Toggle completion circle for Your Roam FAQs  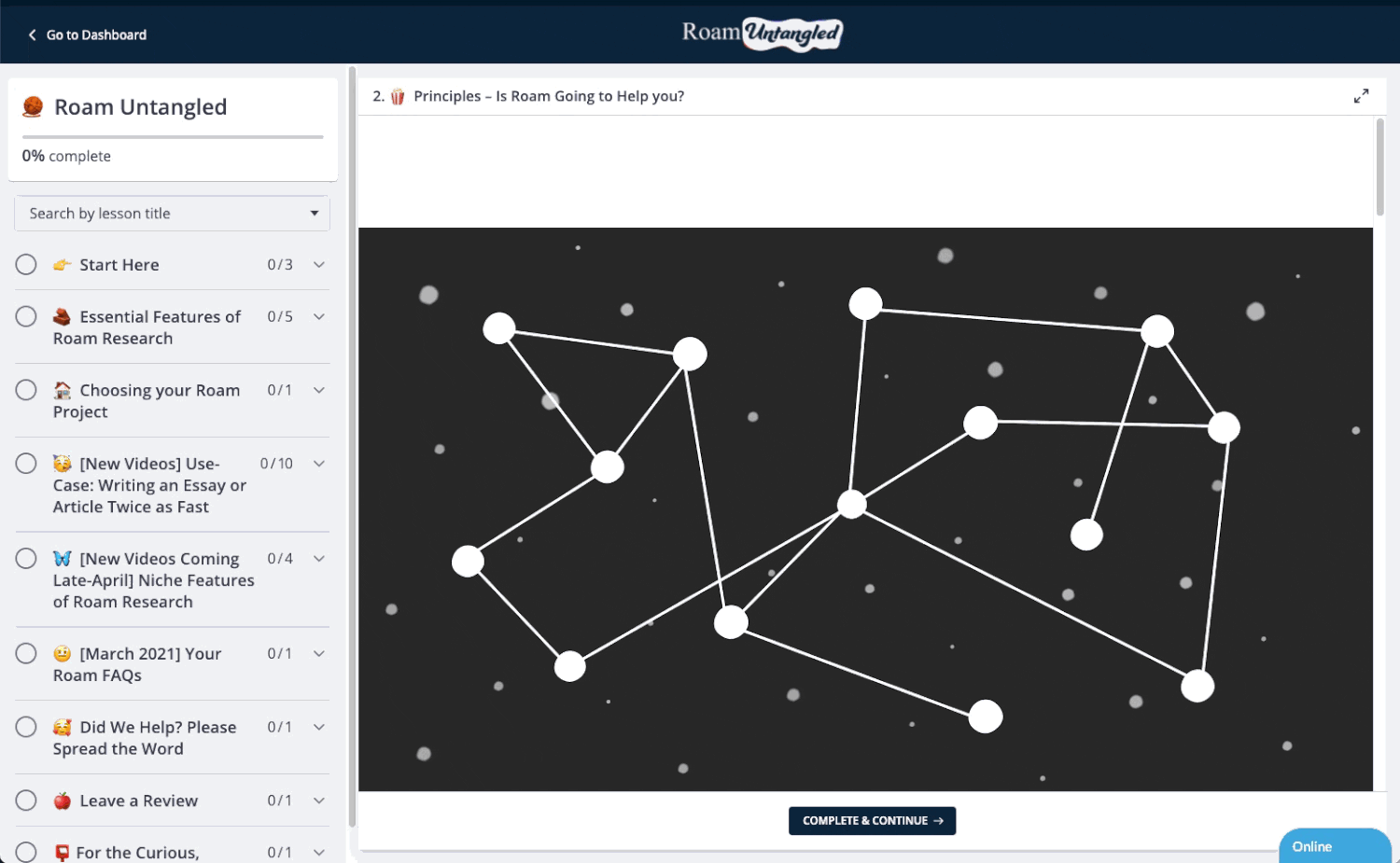click(26, 654)
